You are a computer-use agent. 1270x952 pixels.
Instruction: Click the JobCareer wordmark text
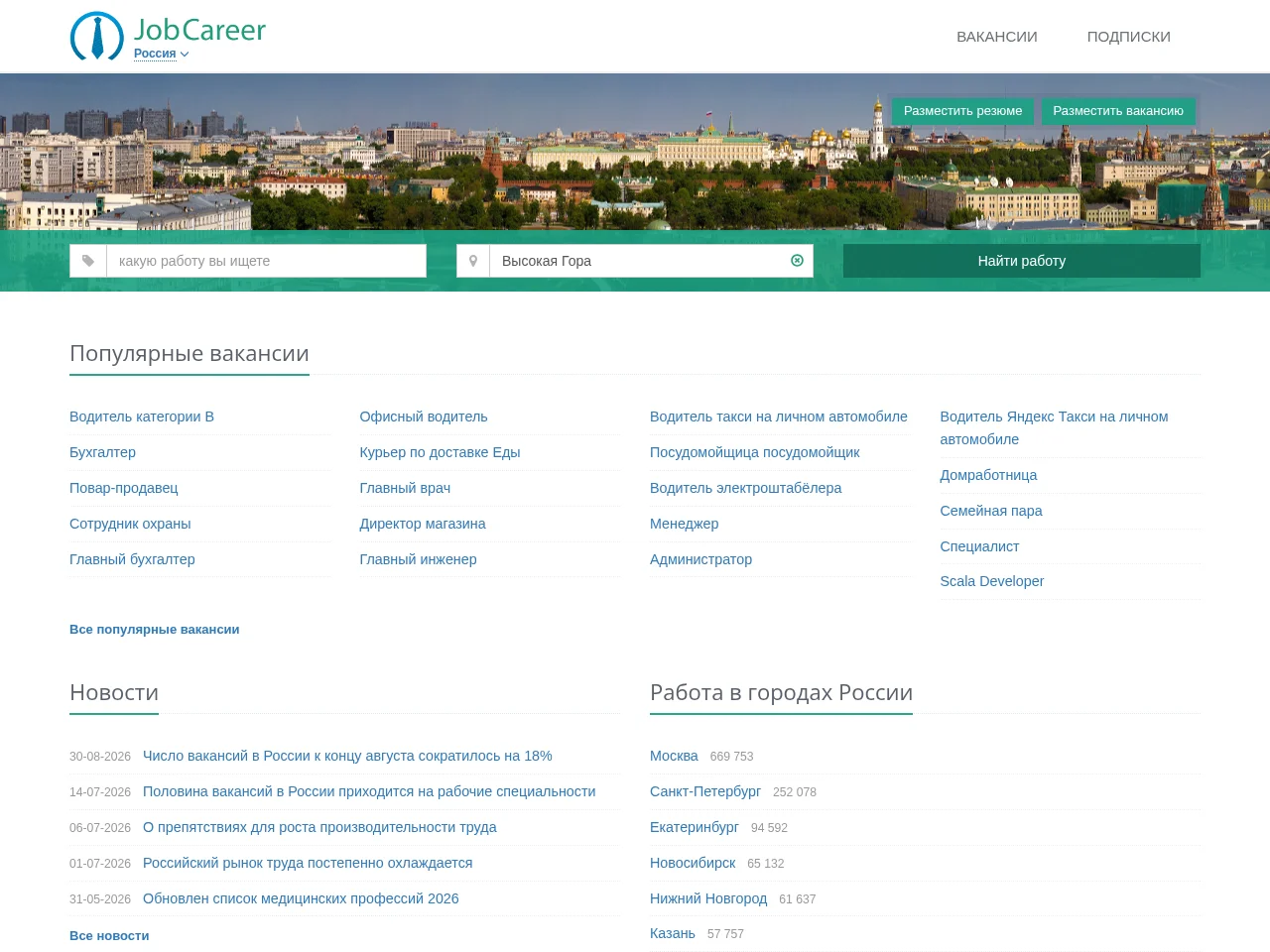[x=199, y=30]
